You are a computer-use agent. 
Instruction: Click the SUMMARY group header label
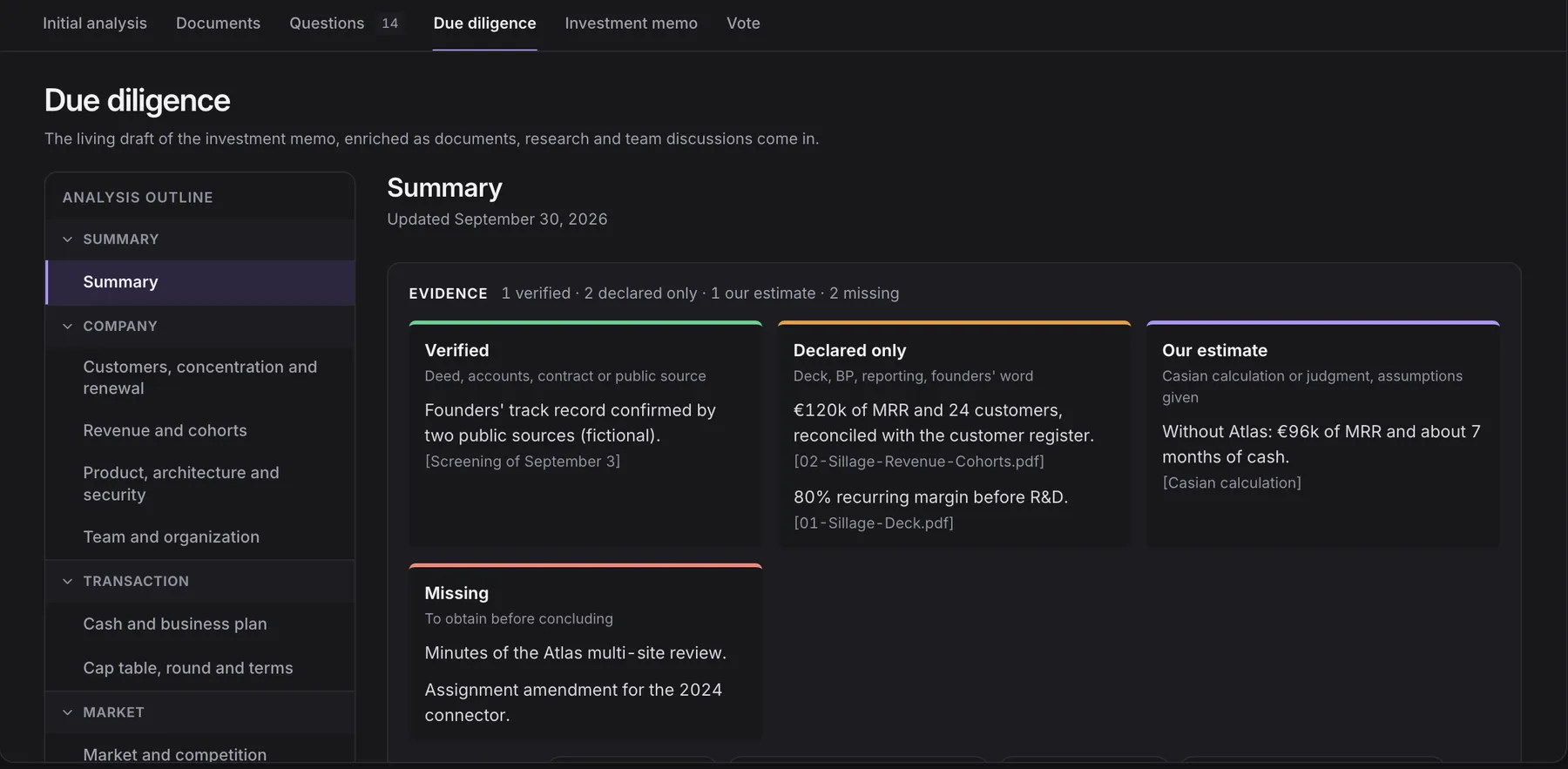(x=121, y=239)
